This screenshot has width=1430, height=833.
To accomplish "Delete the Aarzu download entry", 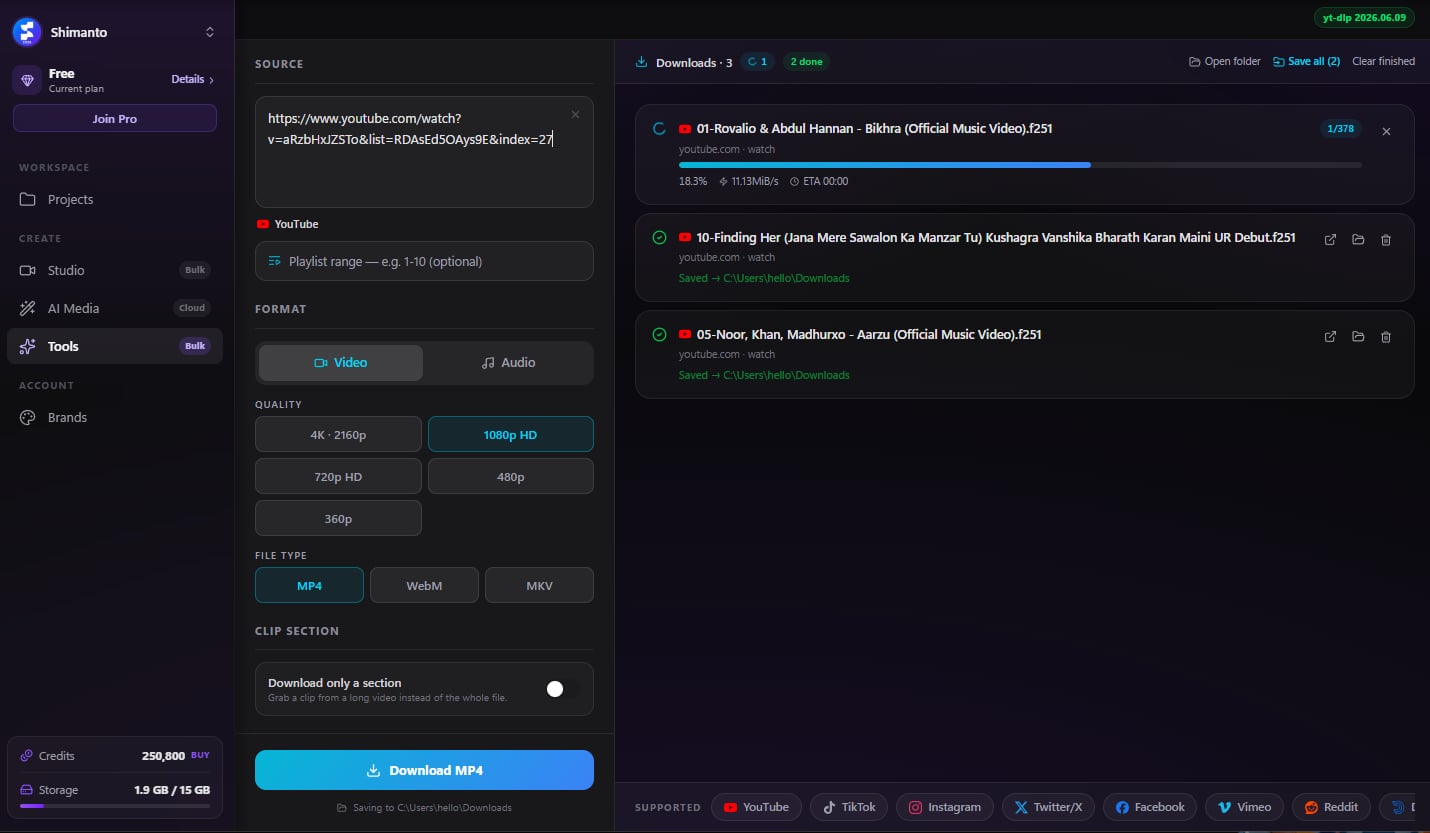I will pos(1386,337).
